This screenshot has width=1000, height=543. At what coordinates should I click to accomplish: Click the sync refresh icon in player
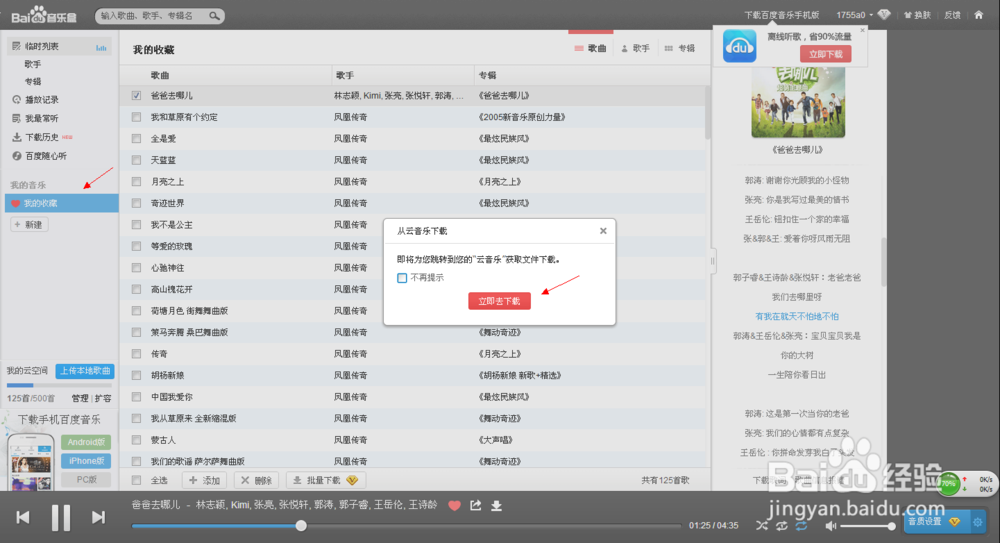click(x=802, y=526)
